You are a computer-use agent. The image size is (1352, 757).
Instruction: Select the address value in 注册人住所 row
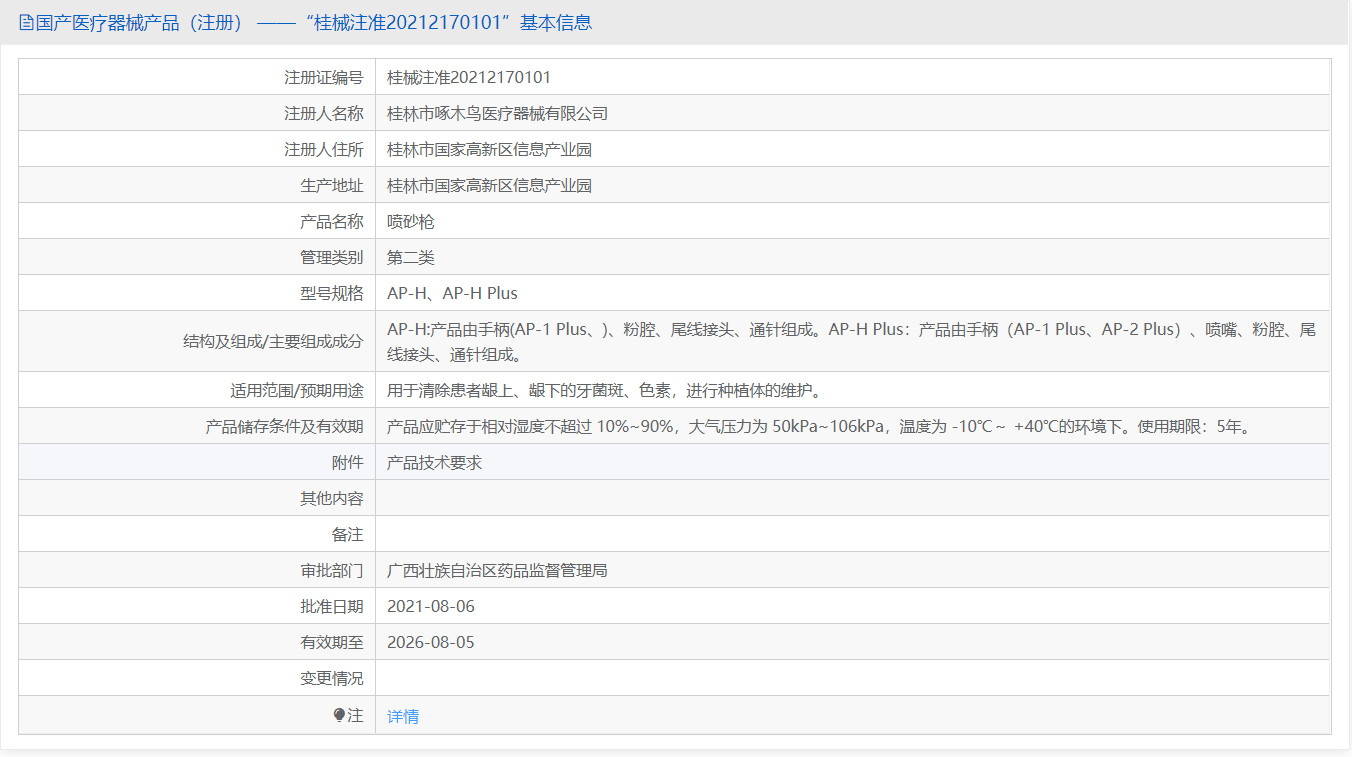[x=489, y=149]
